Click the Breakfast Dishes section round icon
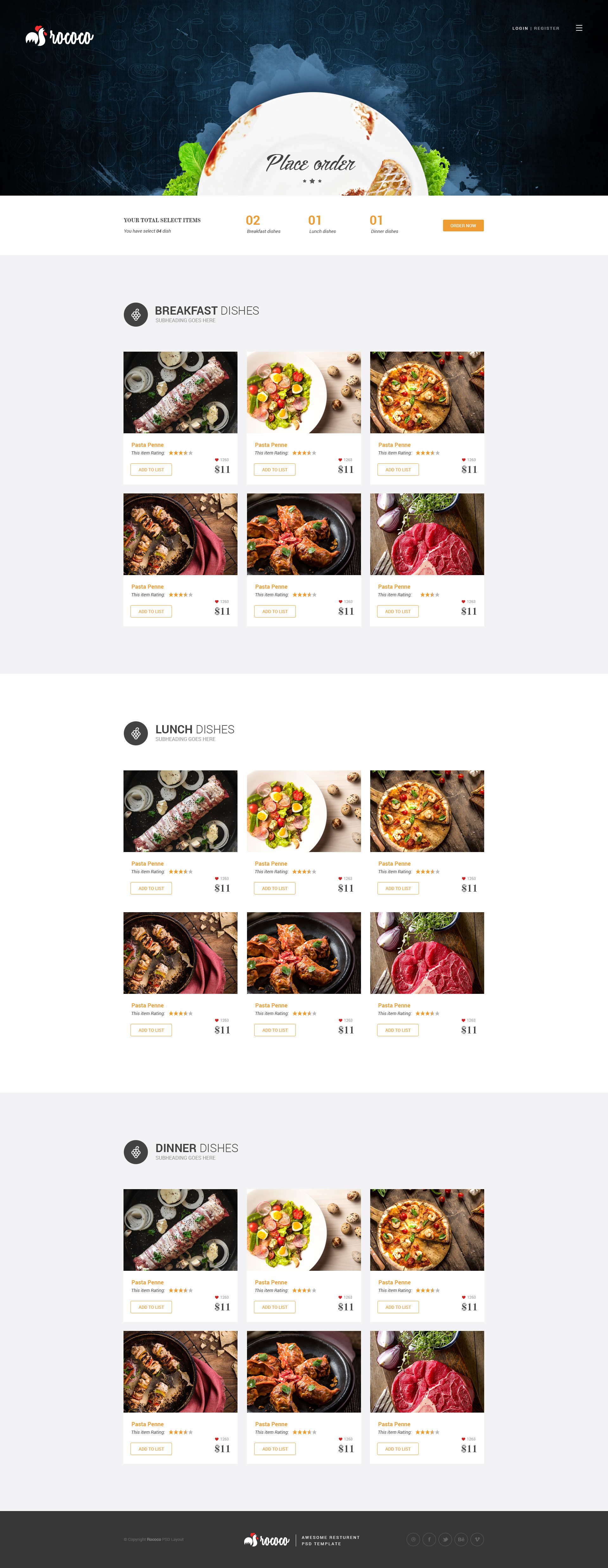This screenshot has height=1568, width=608. (x=136, y=315)
